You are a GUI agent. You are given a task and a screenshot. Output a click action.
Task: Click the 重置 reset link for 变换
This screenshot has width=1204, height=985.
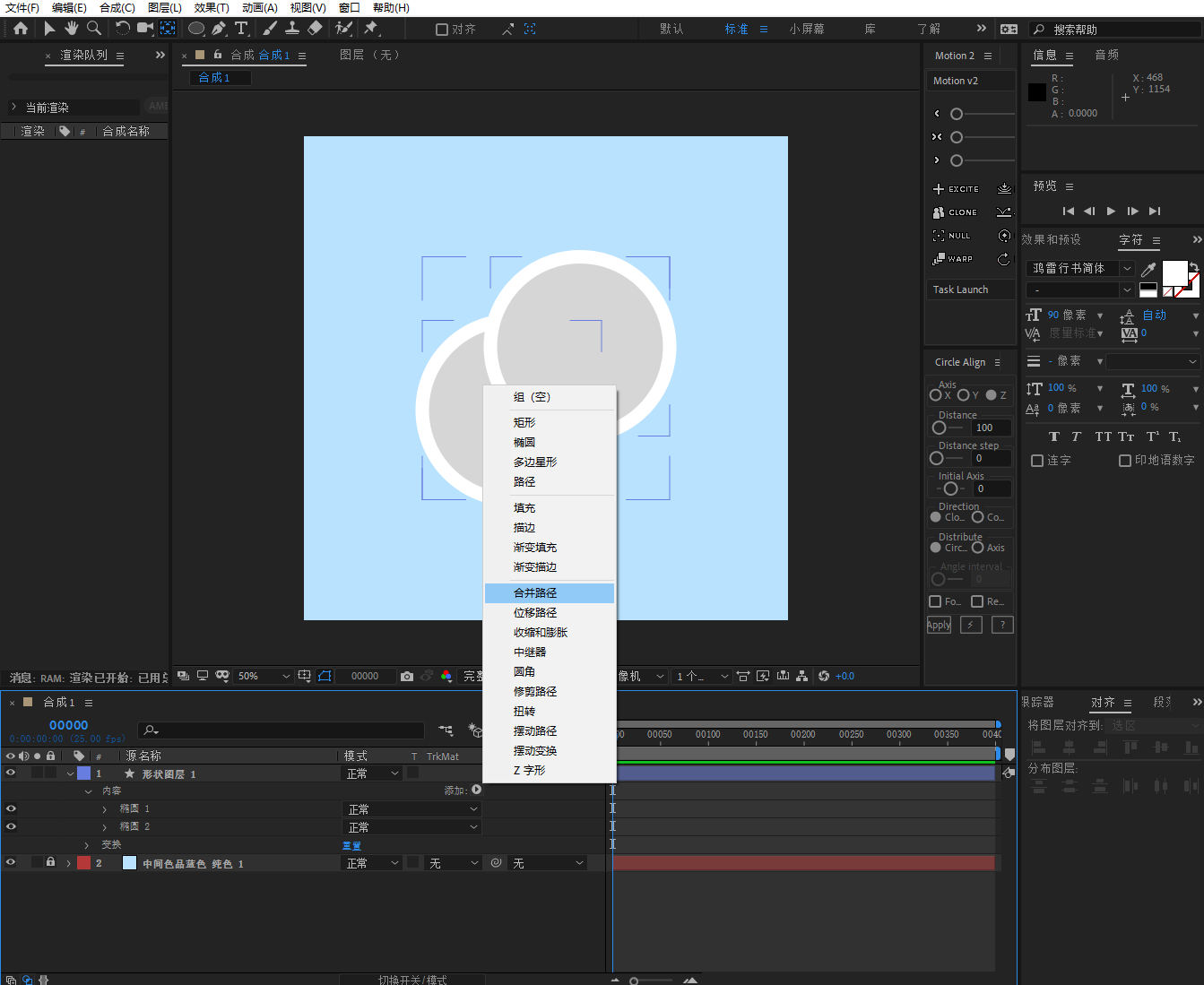point(351,846)
